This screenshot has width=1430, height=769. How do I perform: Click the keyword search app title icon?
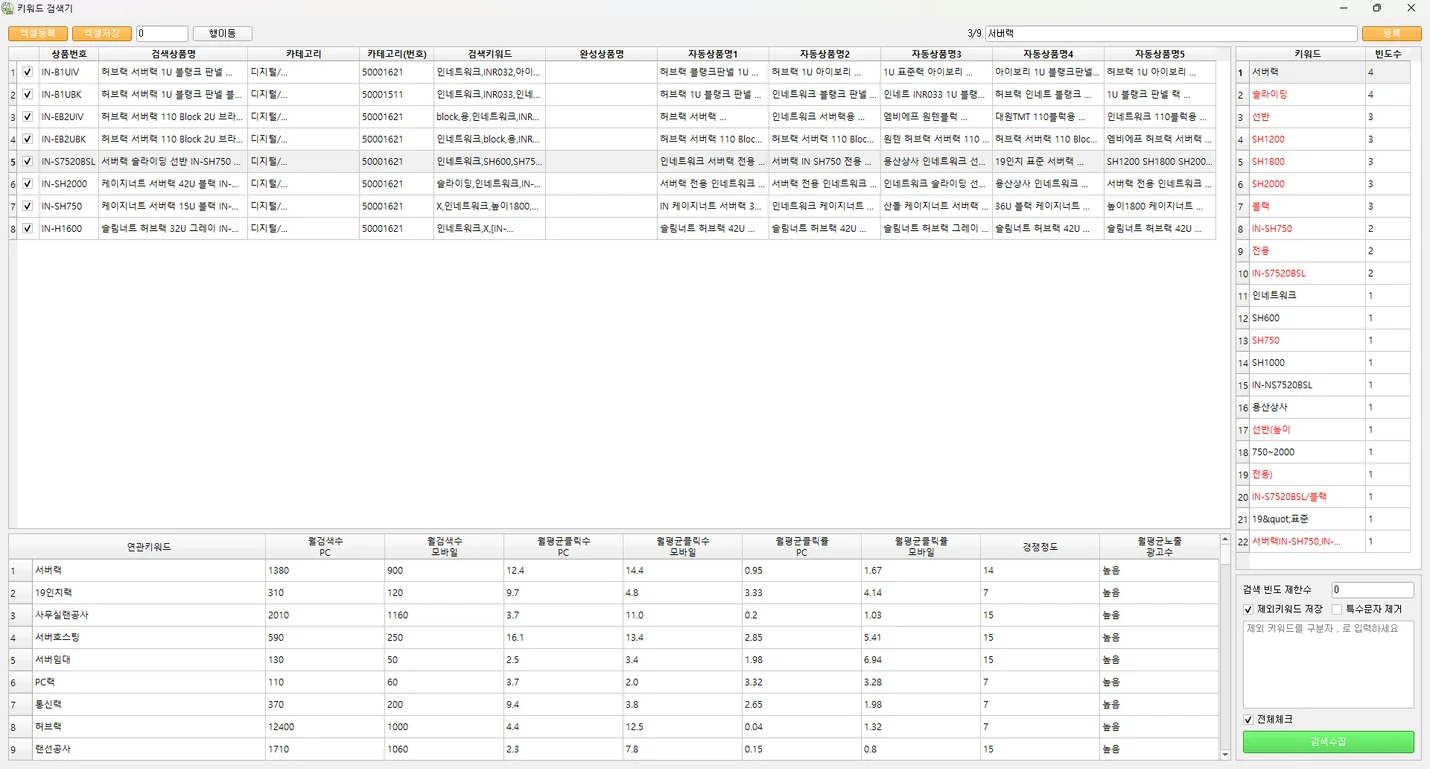[8, 8]
